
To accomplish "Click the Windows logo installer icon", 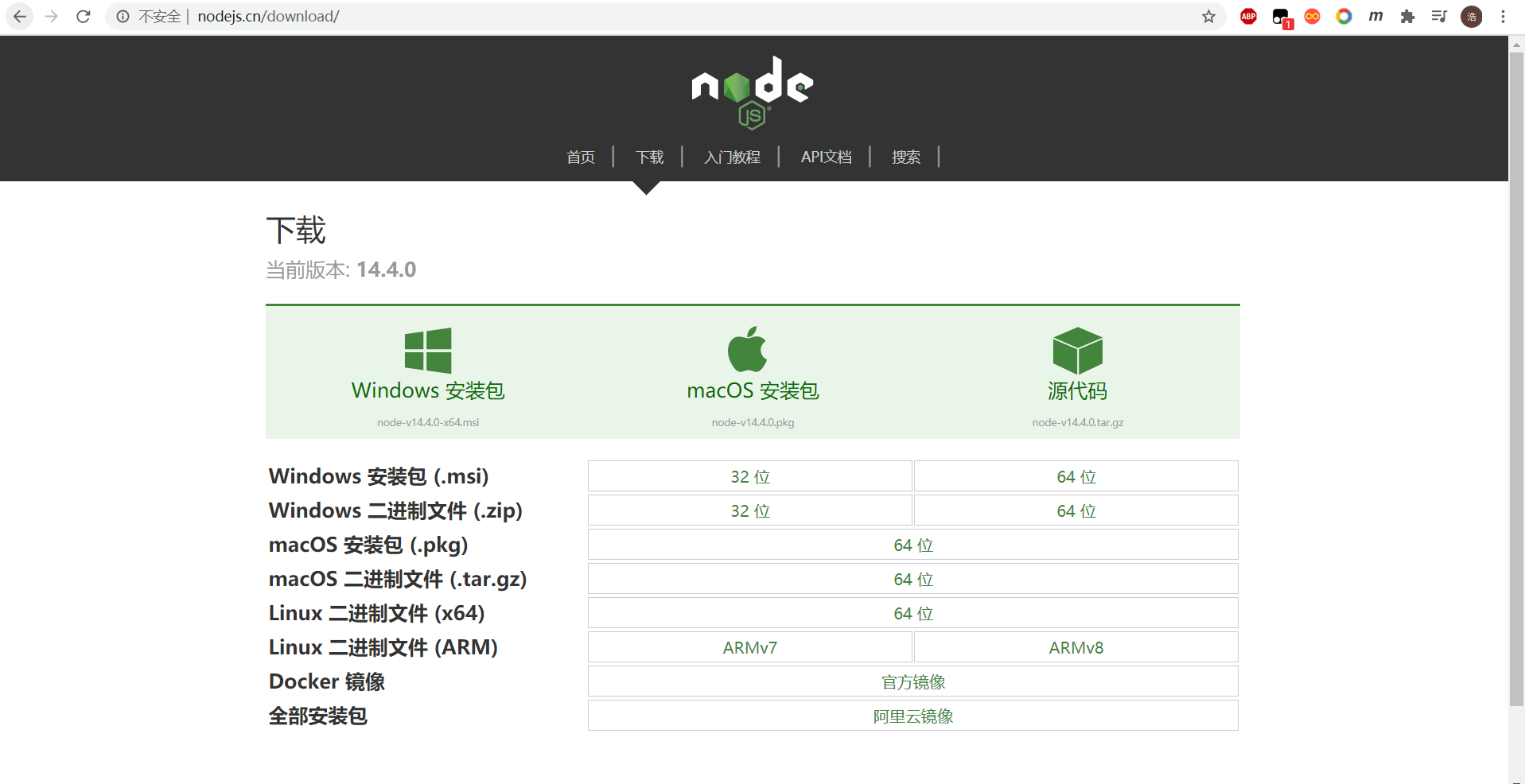I will (x=428, y=351).
